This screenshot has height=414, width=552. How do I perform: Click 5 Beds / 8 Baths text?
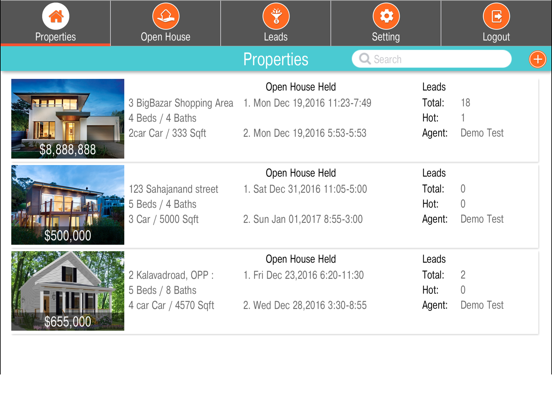click(x=162, y=290)
